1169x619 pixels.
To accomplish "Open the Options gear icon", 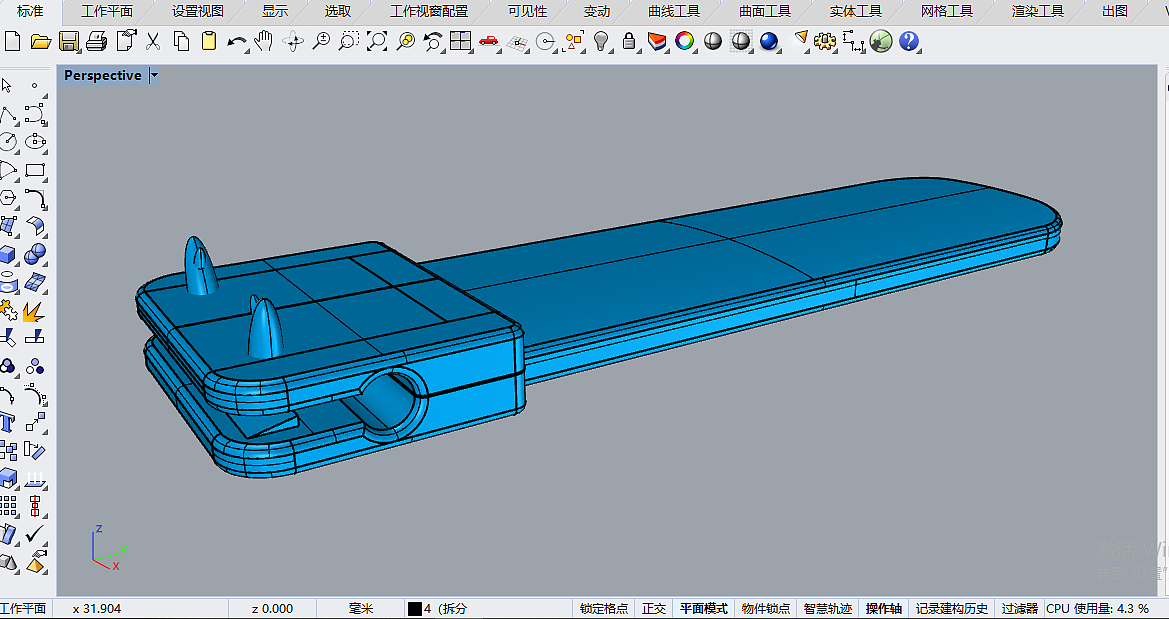I will pyautogui.click(x=825, y=41).
